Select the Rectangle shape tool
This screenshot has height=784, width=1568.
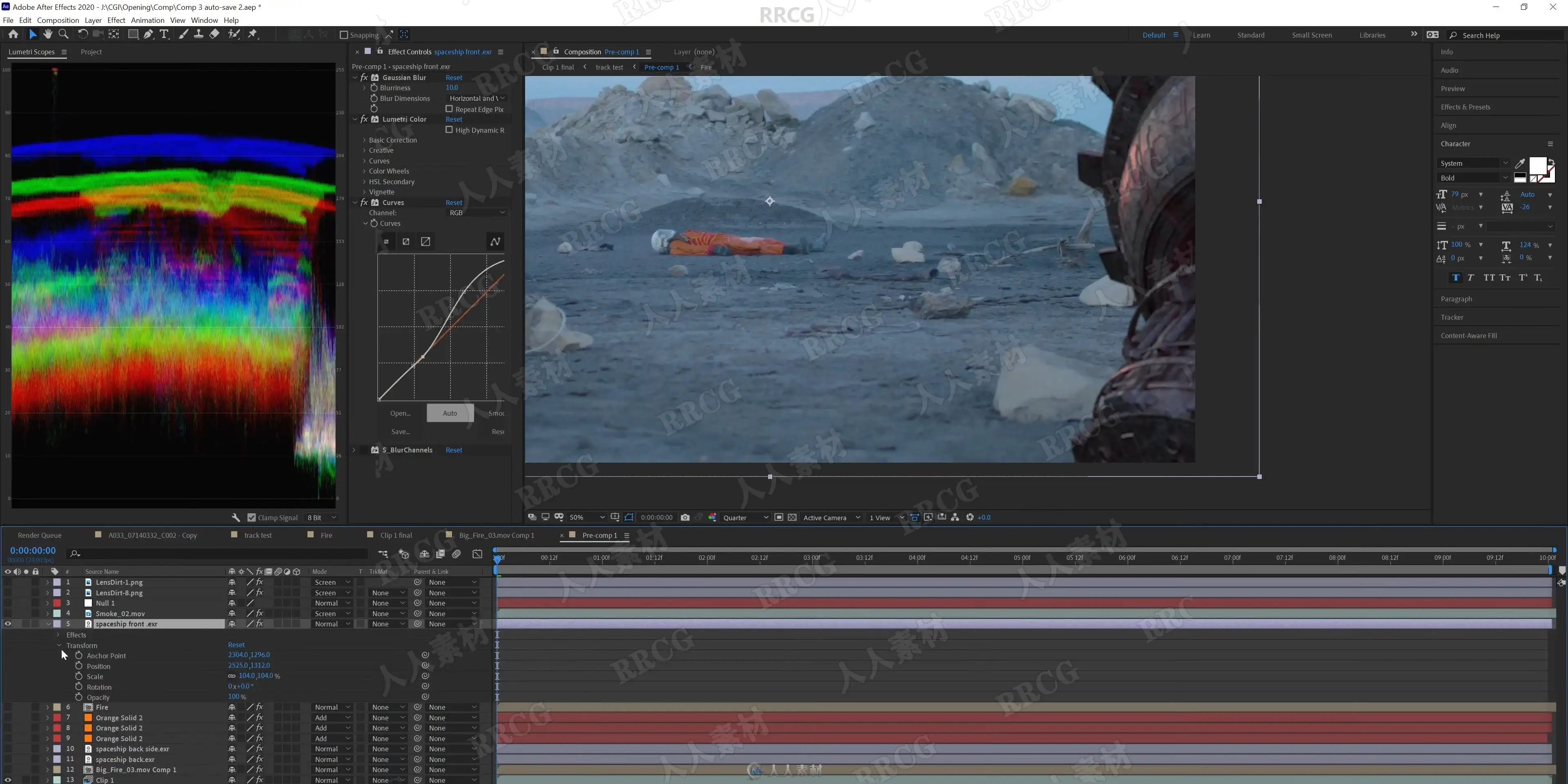(x=132, y=34)
